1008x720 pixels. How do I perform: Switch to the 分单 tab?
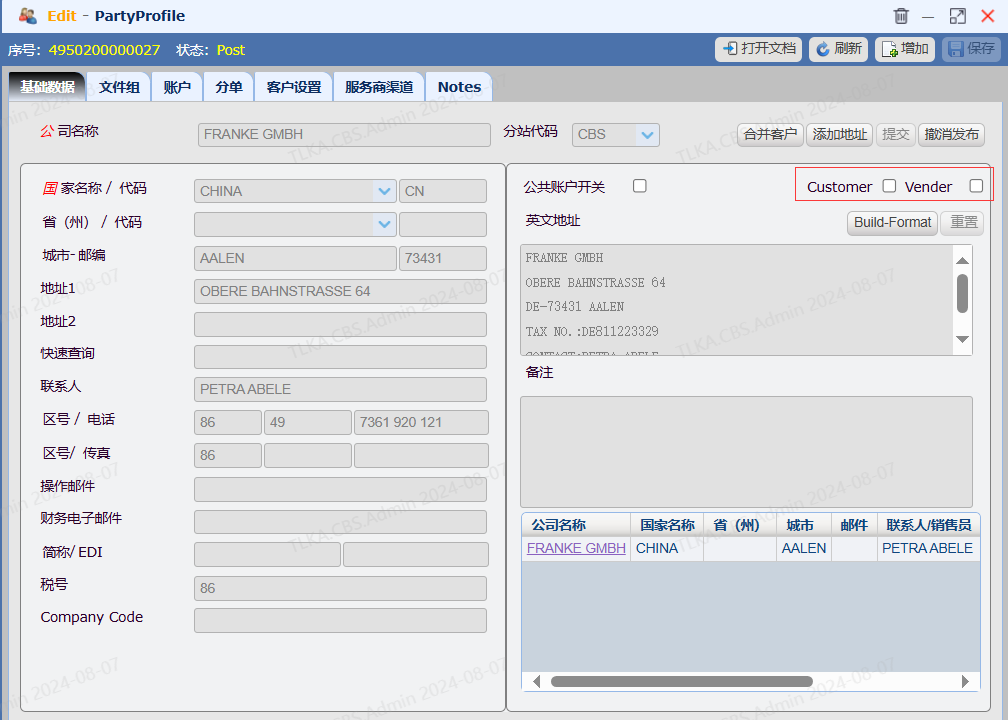pos(229,87)
